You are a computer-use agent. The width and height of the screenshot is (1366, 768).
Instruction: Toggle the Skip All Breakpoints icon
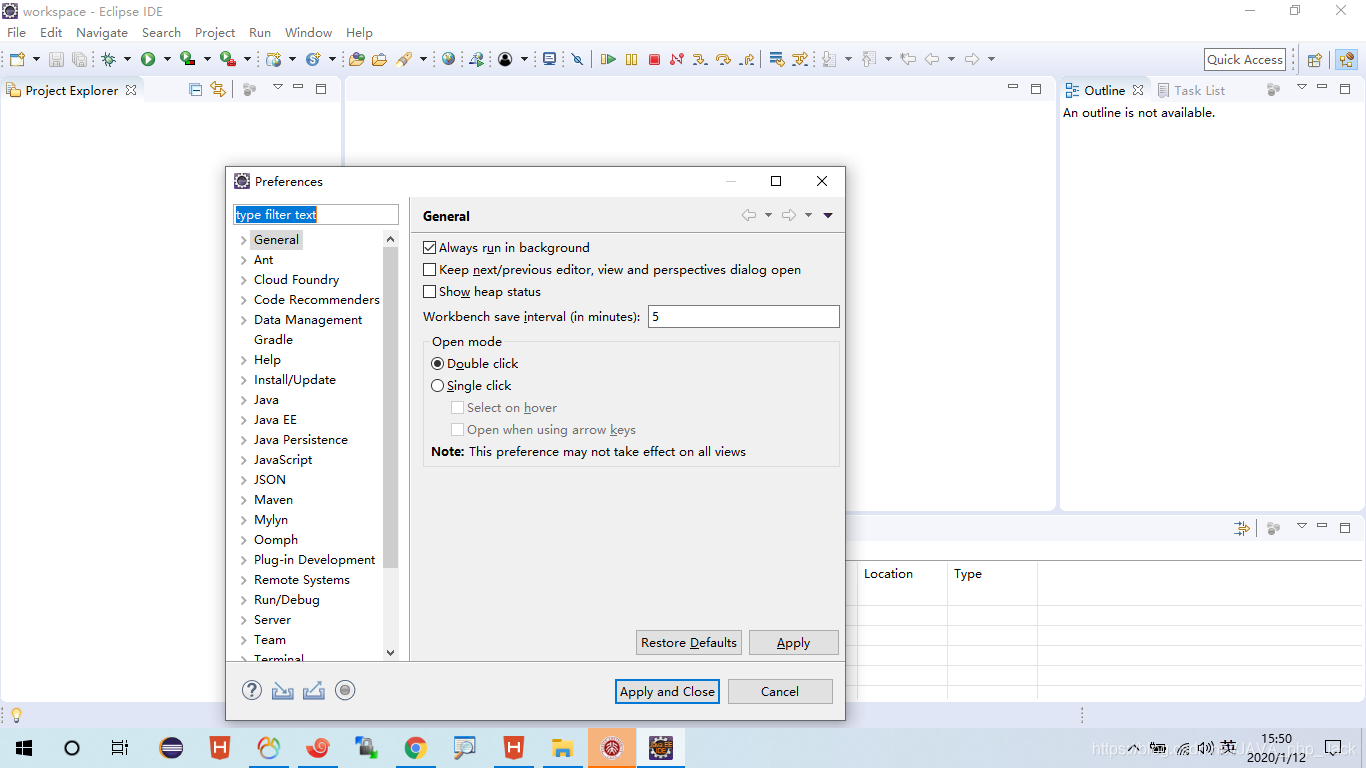coord(577,59)
